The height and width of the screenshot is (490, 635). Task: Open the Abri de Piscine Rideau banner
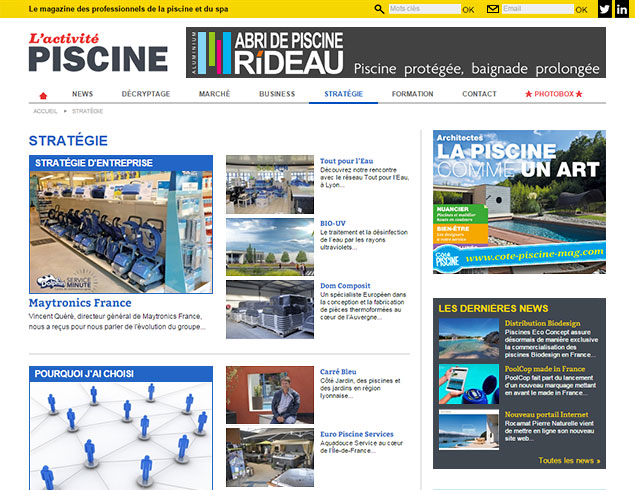pyautogui.click(x=396, y=53)
